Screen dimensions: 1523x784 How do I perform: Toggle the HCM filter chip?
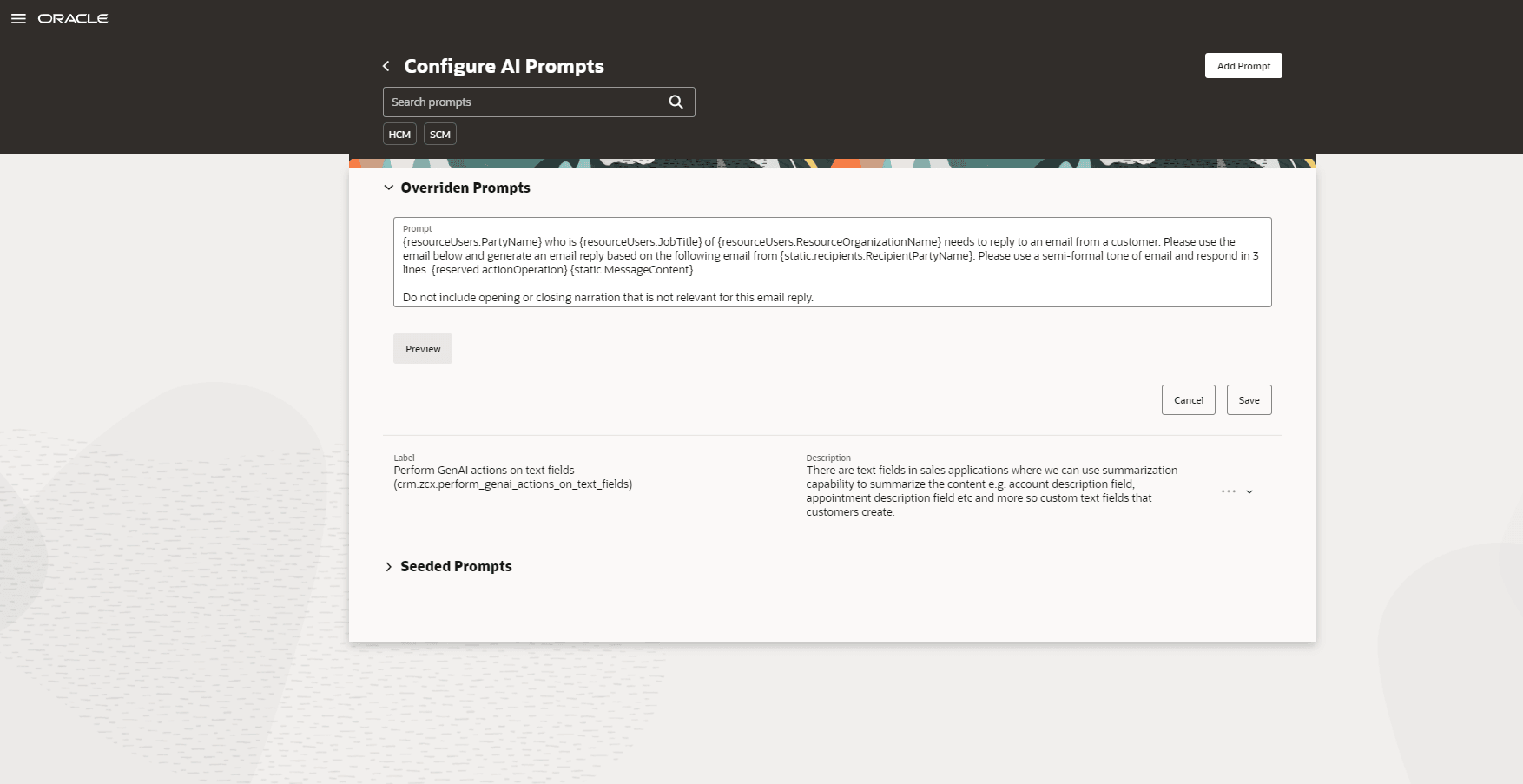tap(399, 134)
